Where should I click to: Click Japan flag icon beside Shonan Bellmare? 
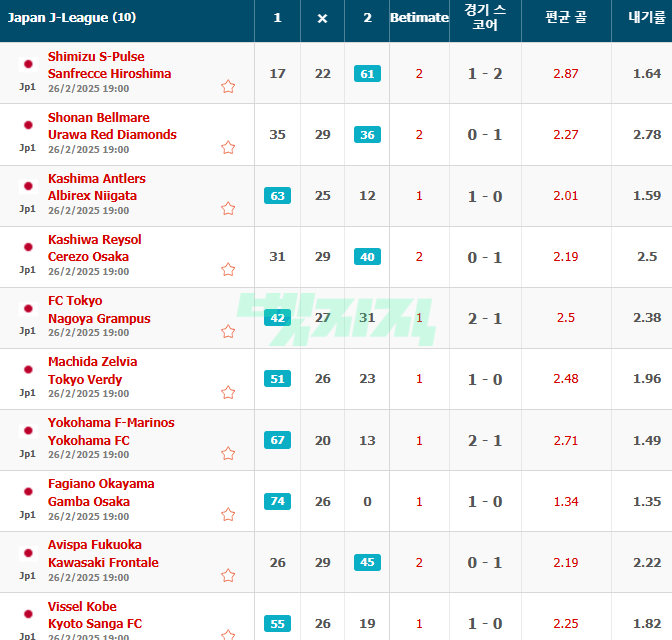pyautogui.click(x=28, y=125)
